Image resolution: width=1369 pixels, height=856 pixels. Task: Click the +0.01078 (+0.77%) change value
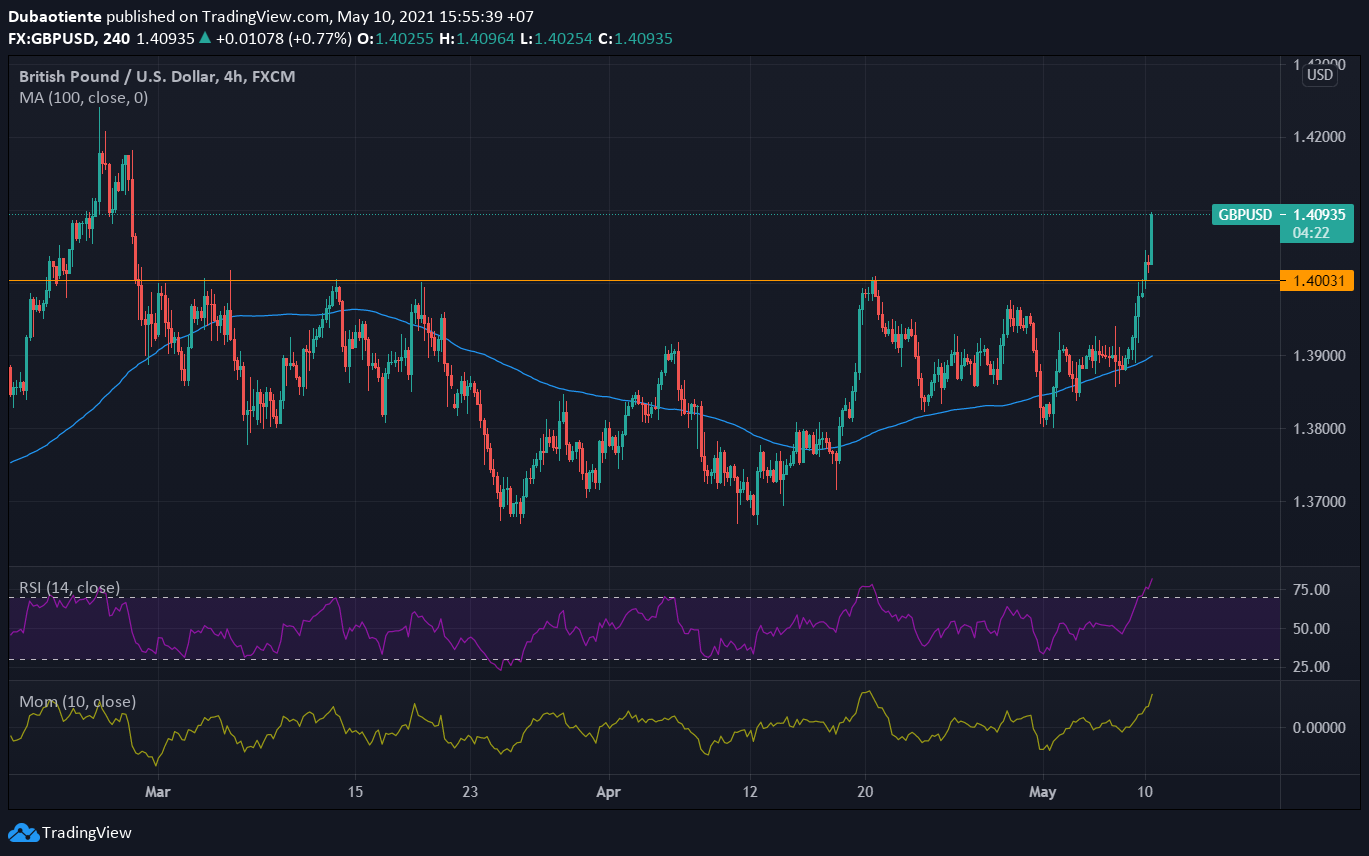[283, 39]
